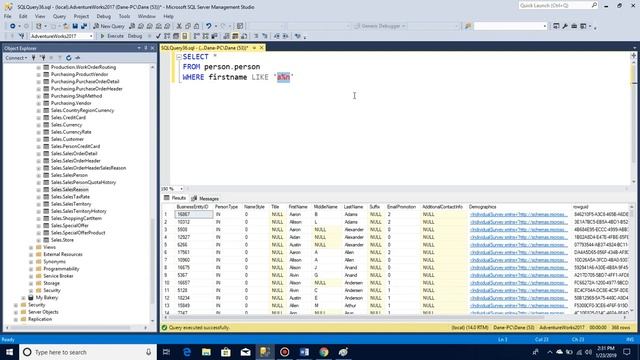Open Google Chrome from taskbar
Image resolution: width=640 pixels, height=360 pixels.
324,352
